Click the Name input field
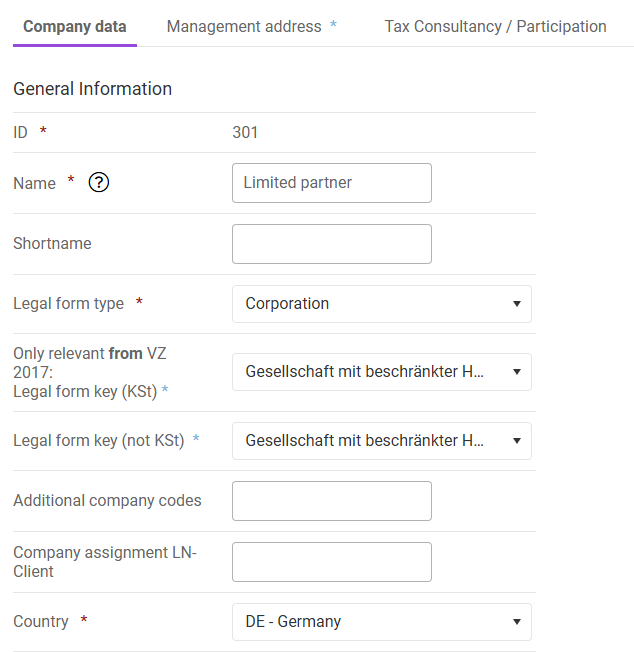The width and height of the screenshot is (634, 652). [332, 183]
